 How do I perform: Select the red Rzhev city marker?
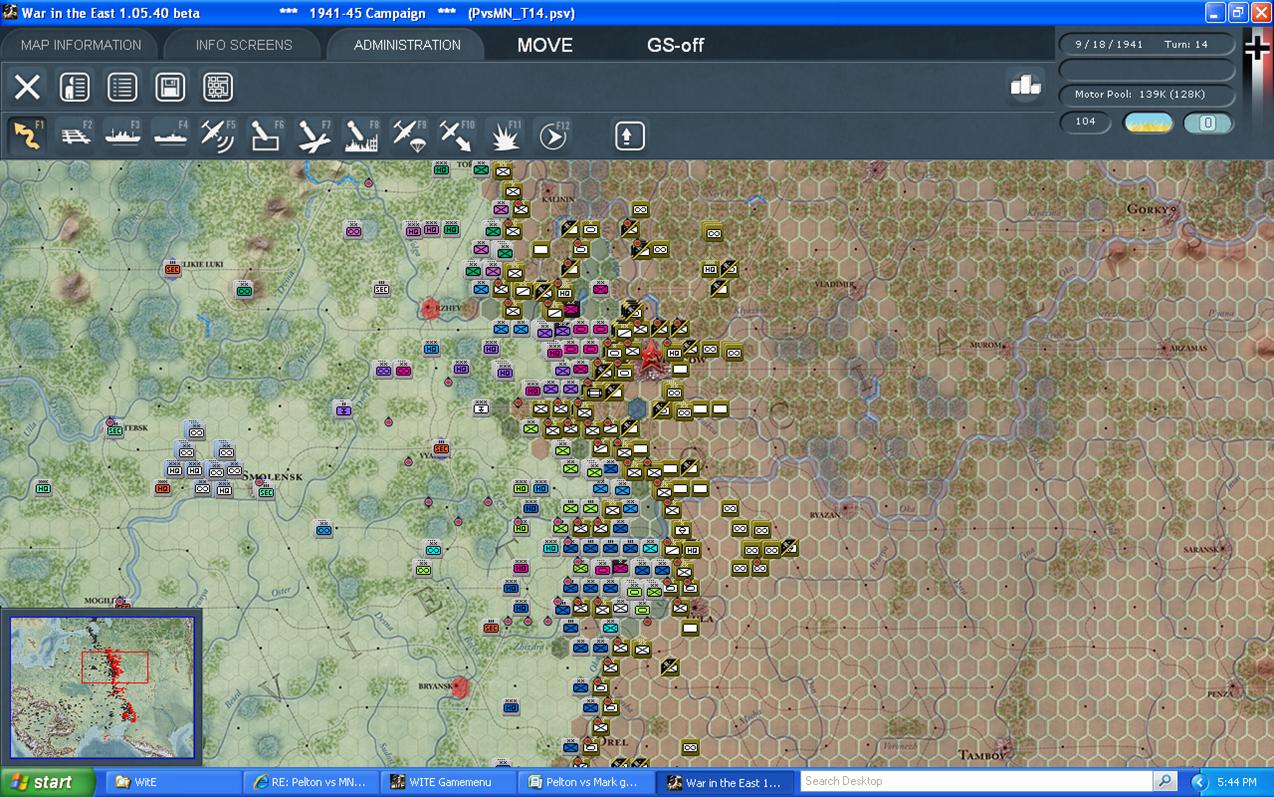(x=431, y=308)
